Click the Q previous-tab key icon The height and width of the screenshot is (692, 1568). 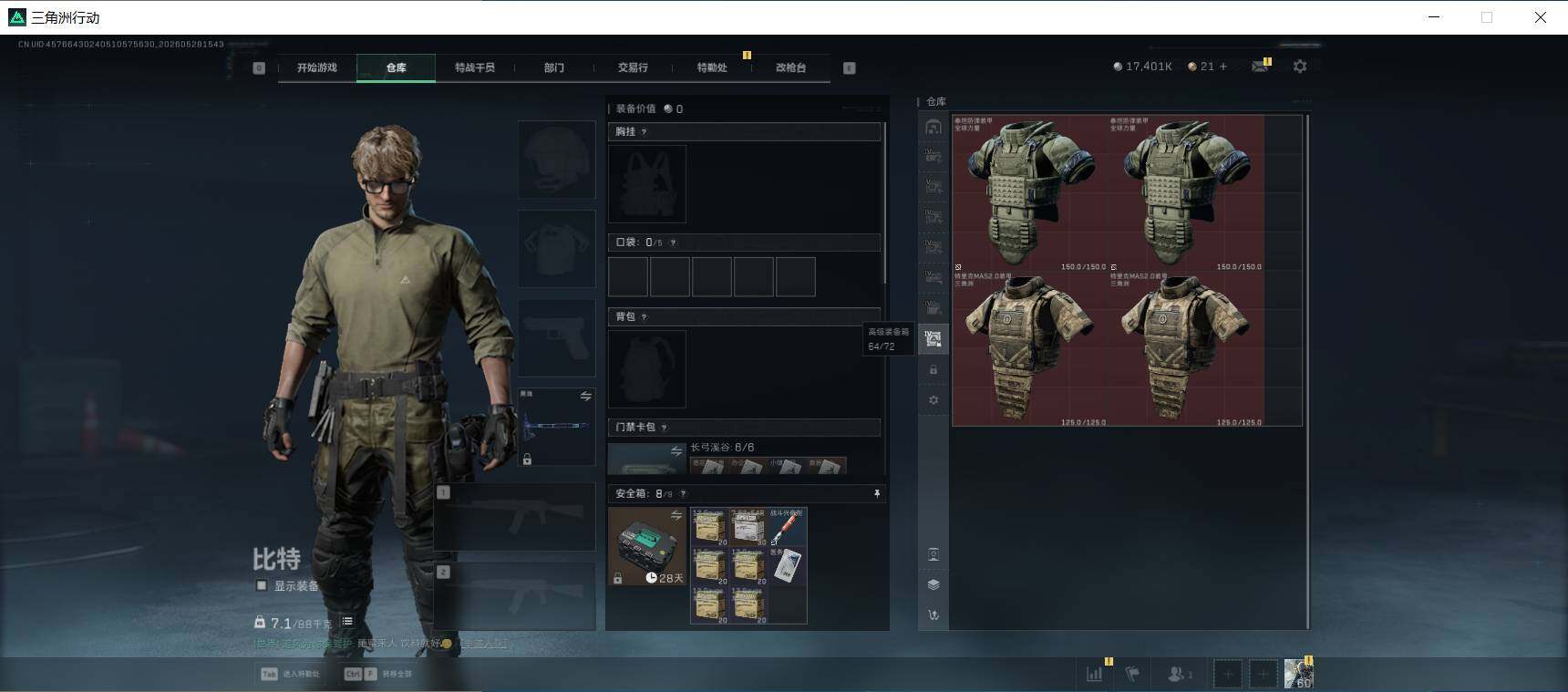259,67
